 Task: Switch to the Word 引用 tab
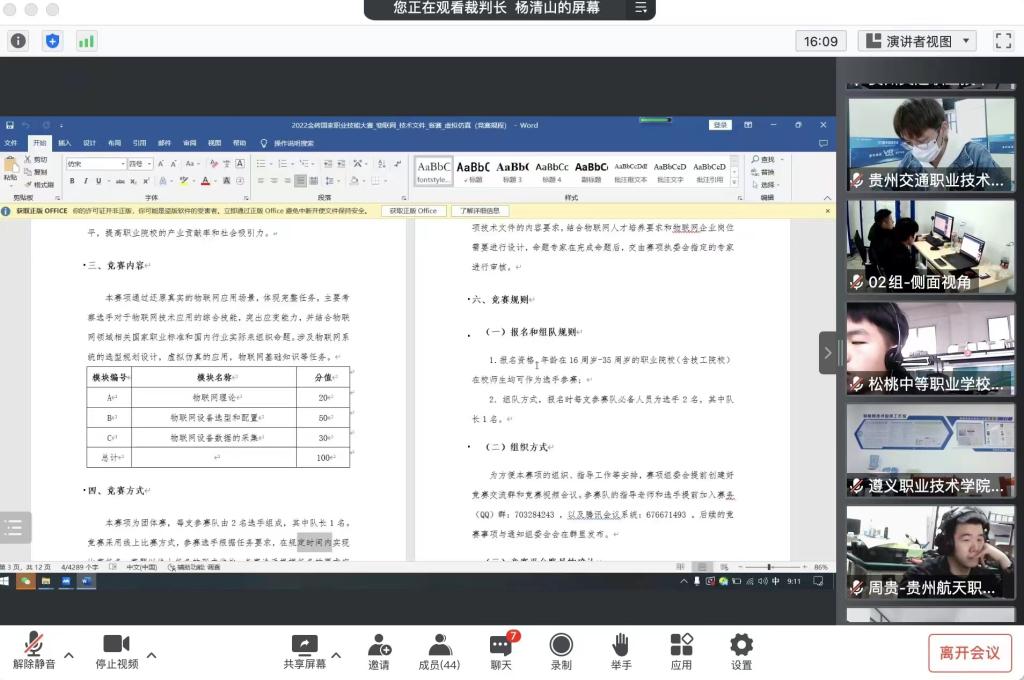point(140,143)
